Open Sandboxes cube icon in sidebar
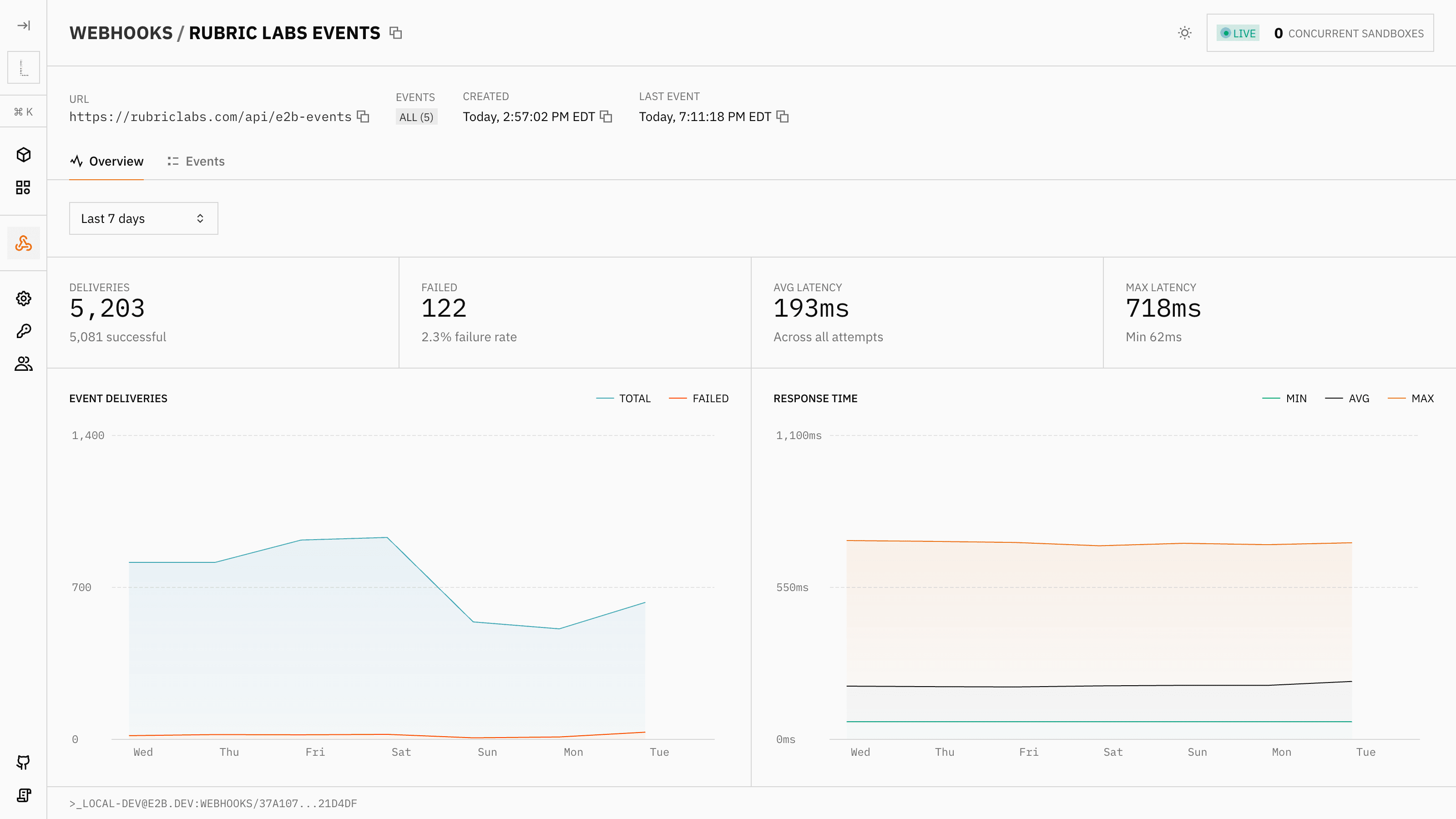This screenshot has height=819, width=1456. click(23, 154)
